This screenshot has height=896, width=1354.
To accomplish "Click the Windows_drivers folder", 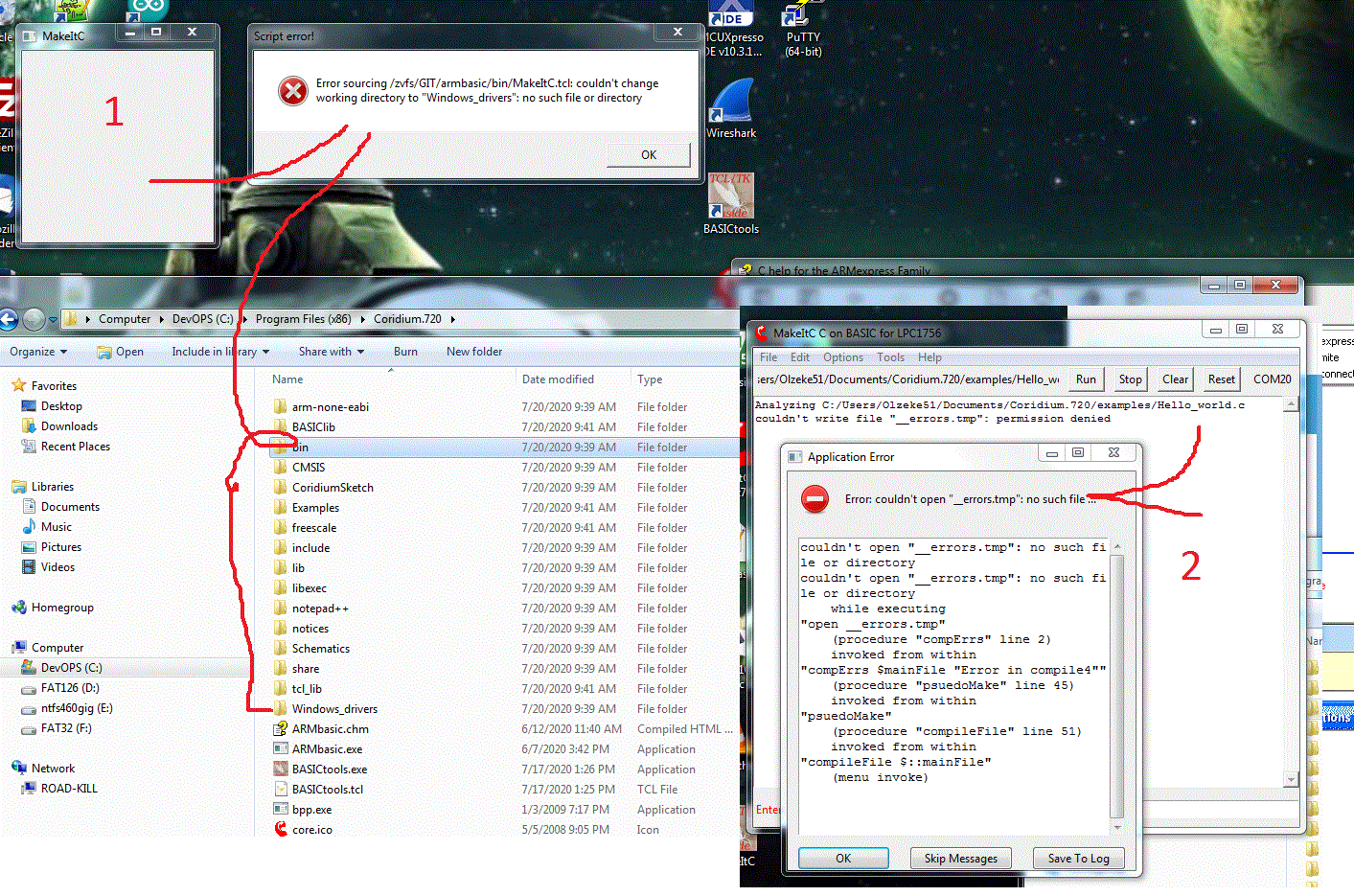I will point(333,709).
